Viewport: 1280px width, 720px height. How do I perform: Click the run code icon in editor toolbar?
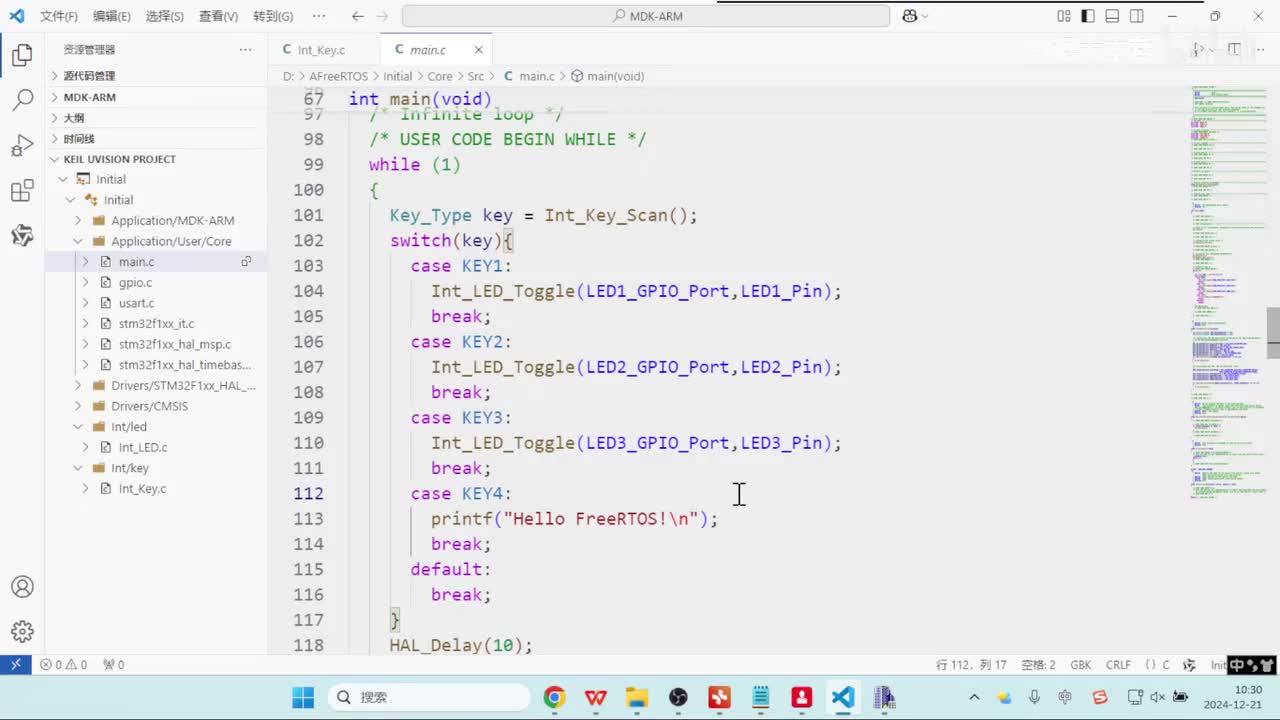click(1200, 49)
